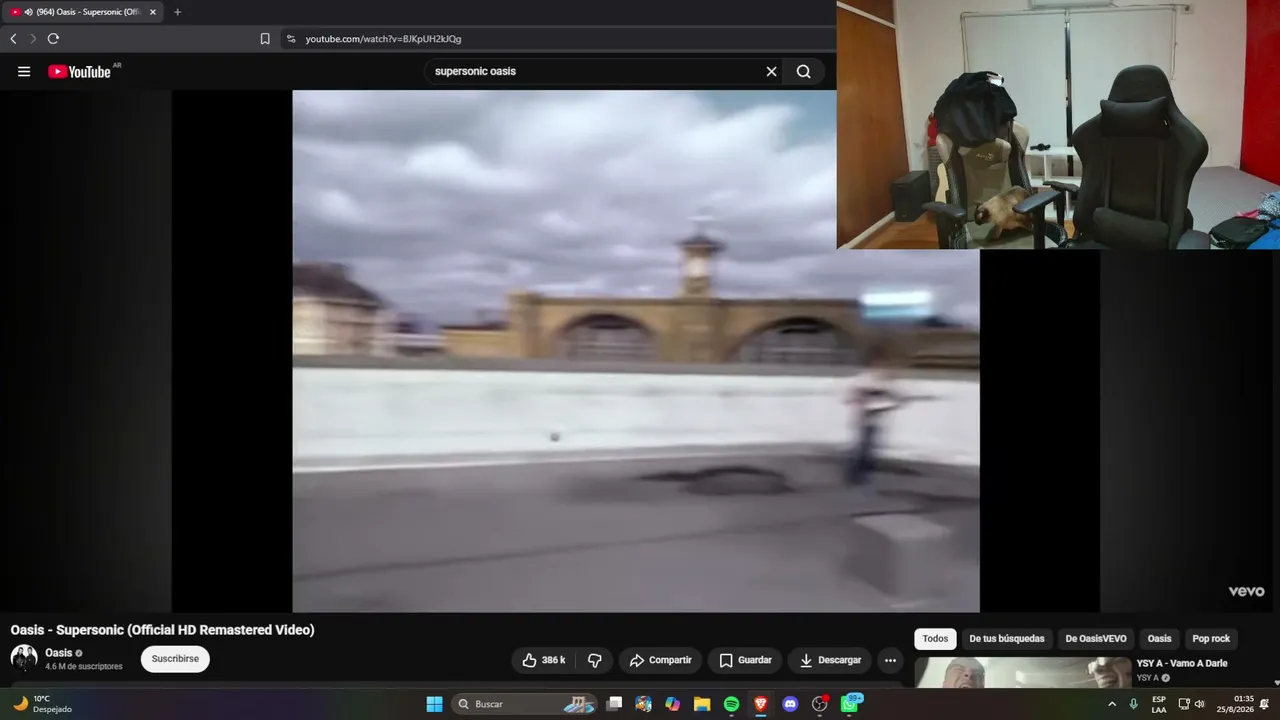
Task: Select the De tus búsquedas chip
Action: coord(1006,639)
